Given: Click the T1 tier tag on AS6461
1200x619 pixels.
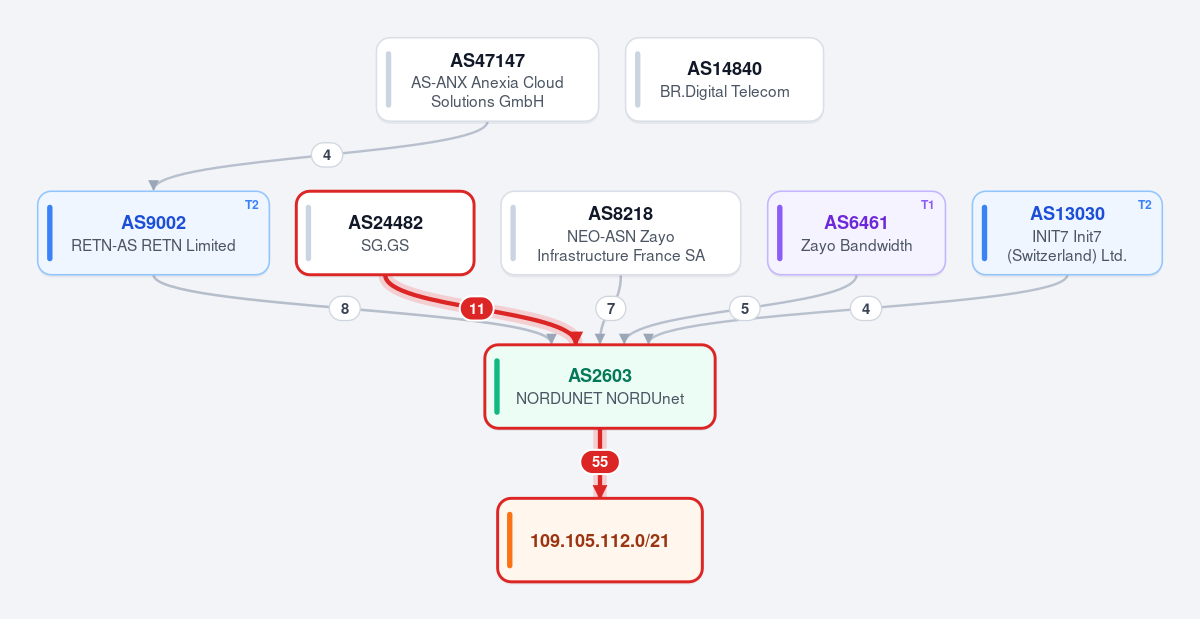Looking at the screenshot, I should point(927,205).
